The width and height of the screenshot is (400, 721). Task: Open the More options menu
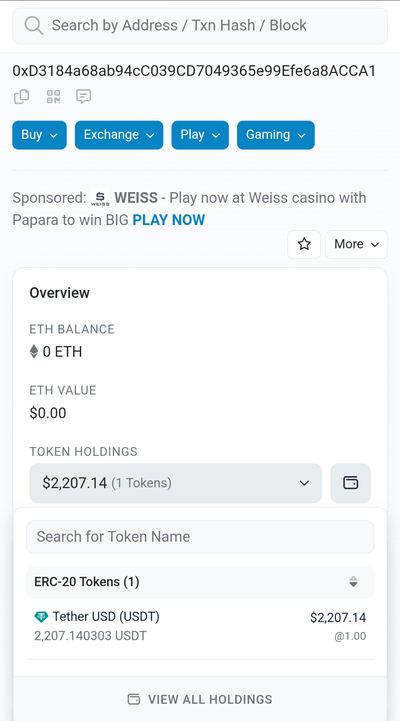(356, 244)
